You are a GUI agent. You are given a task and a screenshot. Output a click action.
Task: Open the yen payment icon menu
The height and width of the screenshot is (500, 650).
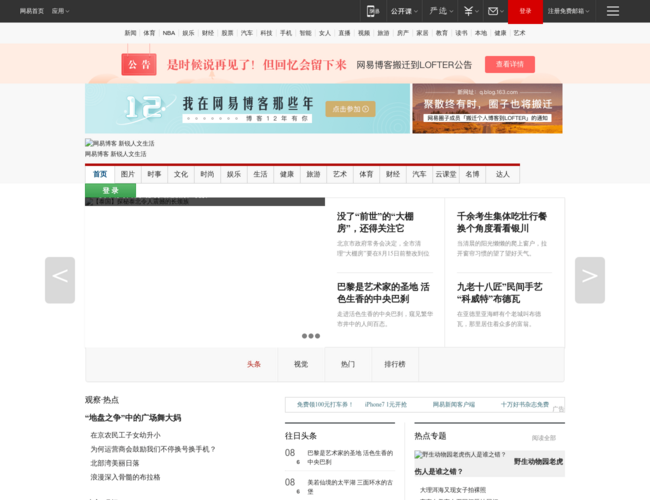coord(471,11)
